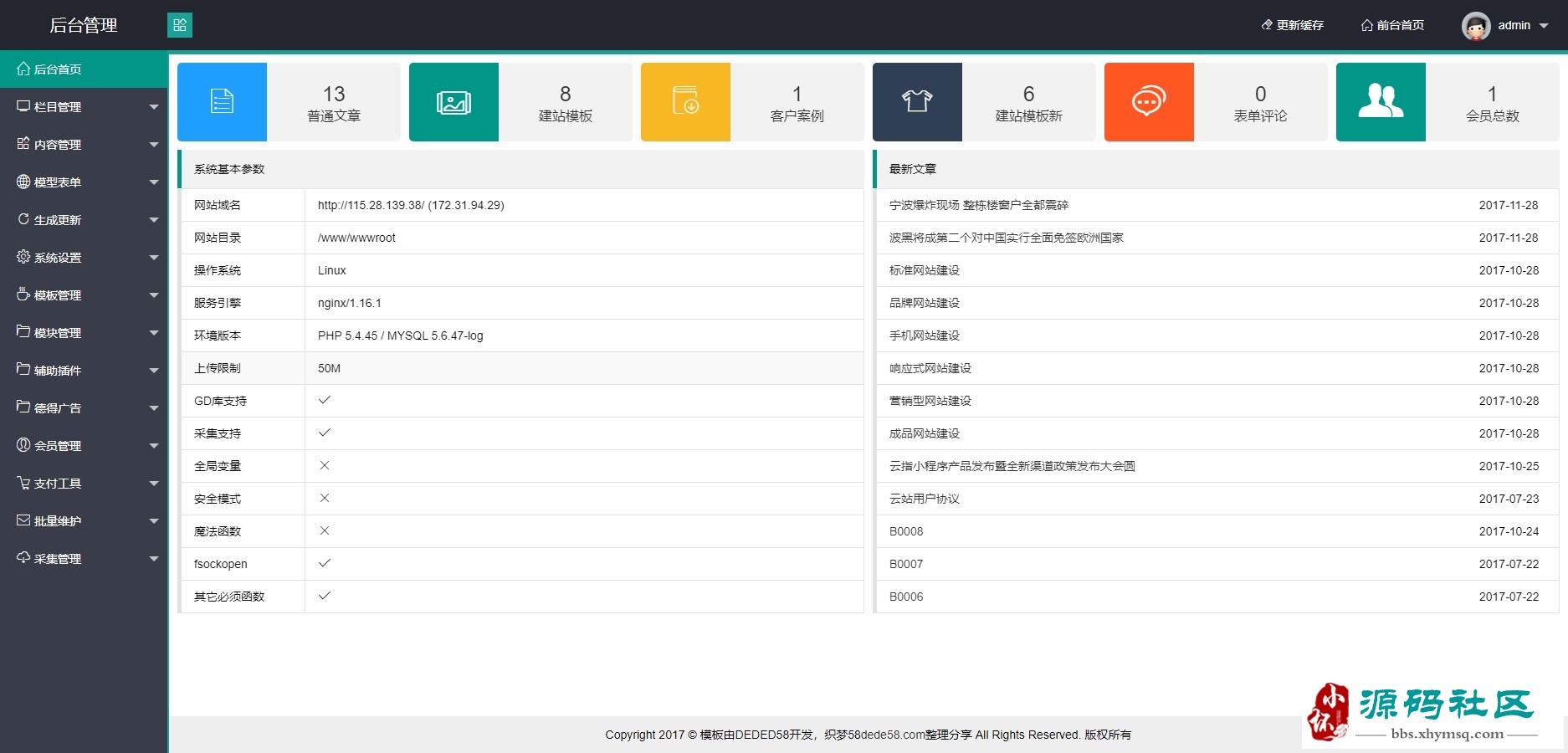Click the teal 会员总数 users icon tile
The width and height of the screenshot is (1568, 753).
pos(1381,102)
